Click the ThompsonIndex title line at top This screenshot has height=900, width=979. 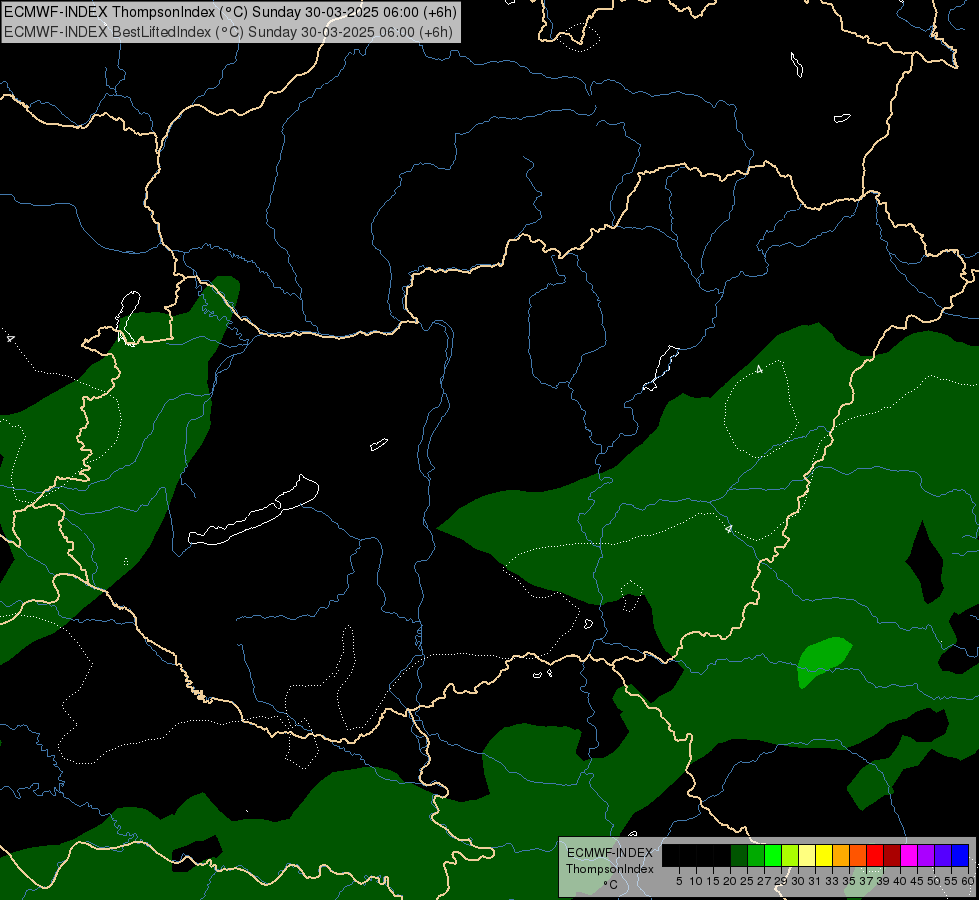click(230, 12)
